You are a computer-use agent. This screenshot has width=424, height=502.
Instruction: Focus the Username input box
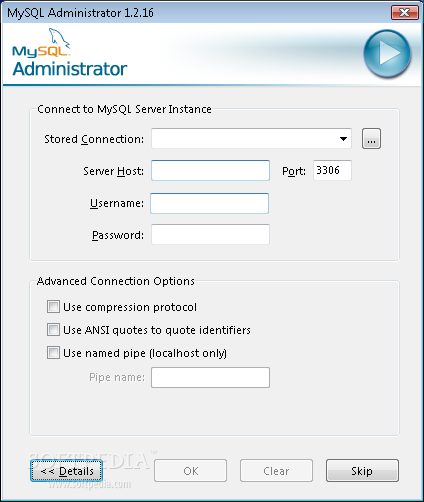210,203
